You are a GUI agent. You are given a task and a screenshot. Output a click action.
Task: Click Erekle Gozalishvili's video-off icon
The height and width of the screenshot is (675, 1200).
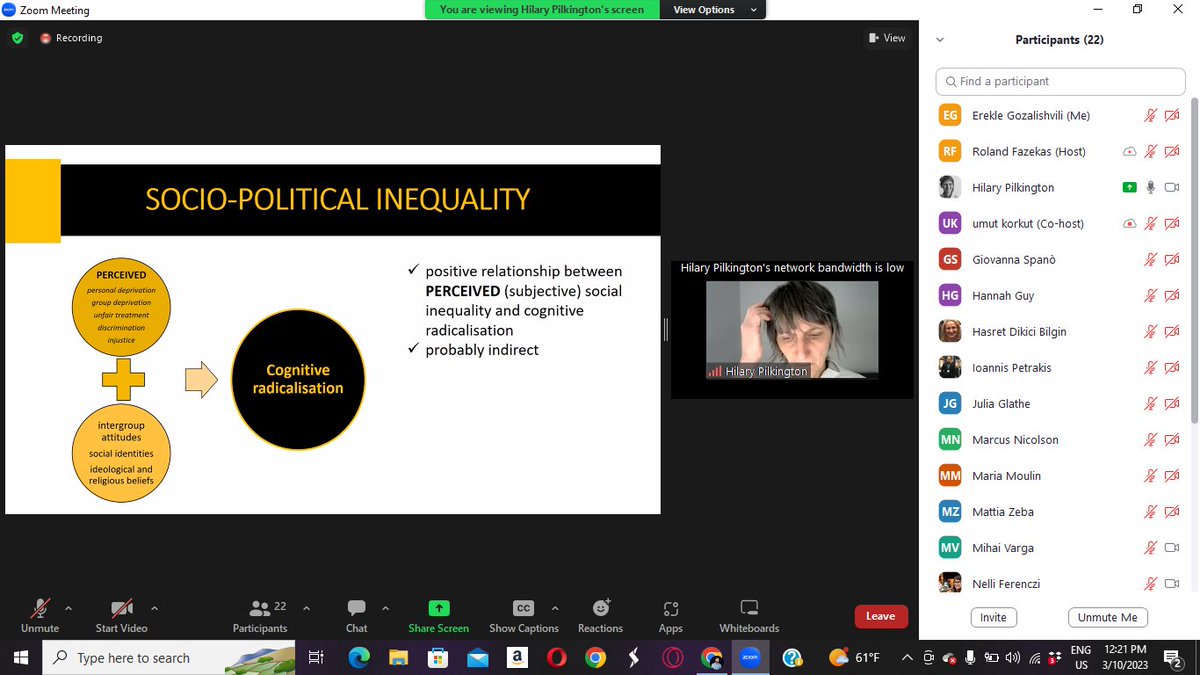tap(1172, 115)
